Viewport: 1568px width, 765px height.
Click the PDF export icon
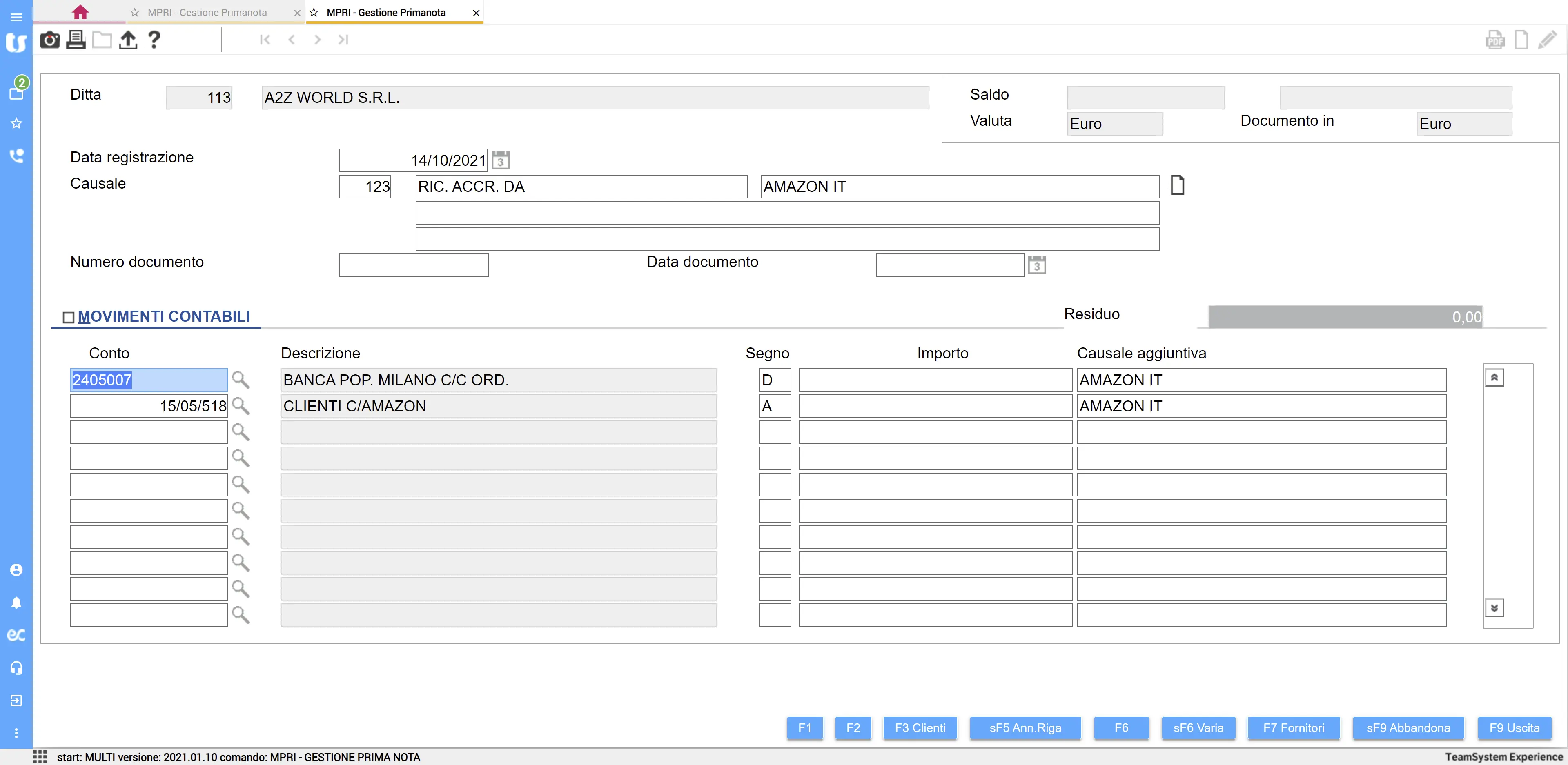pyautogui.click(x=1495, y=40)
